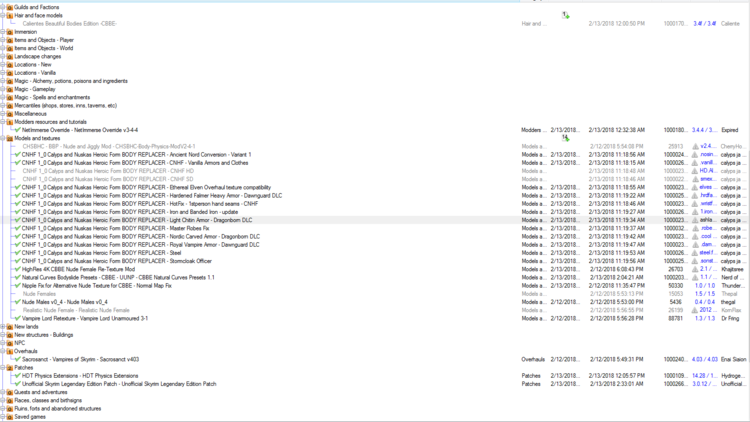
Task: Collapse the Patches category
Action: pyautogui.click(x=2, y=368)
